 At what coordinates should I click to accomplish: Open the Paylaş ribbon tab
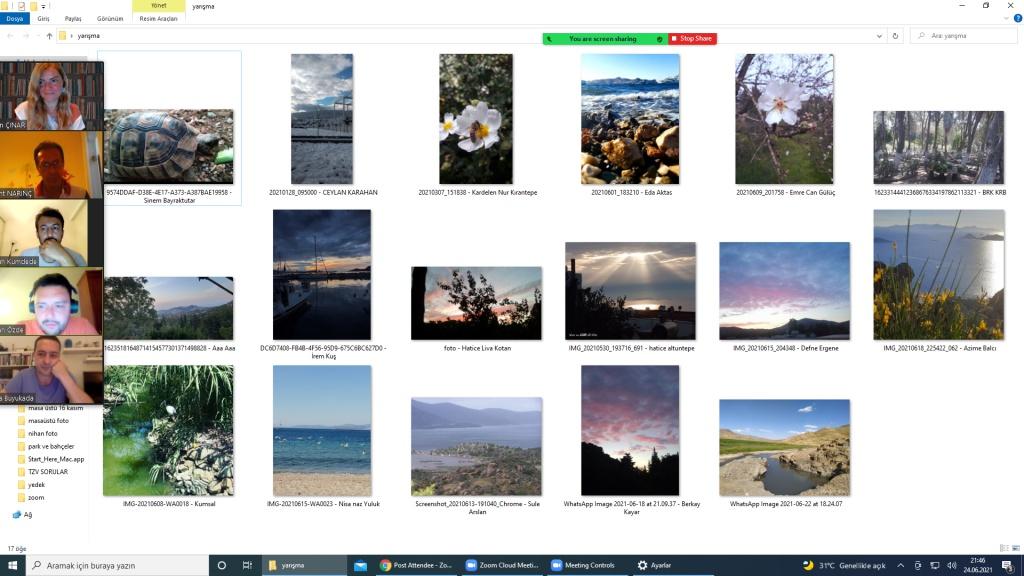[x=73, y=19]
